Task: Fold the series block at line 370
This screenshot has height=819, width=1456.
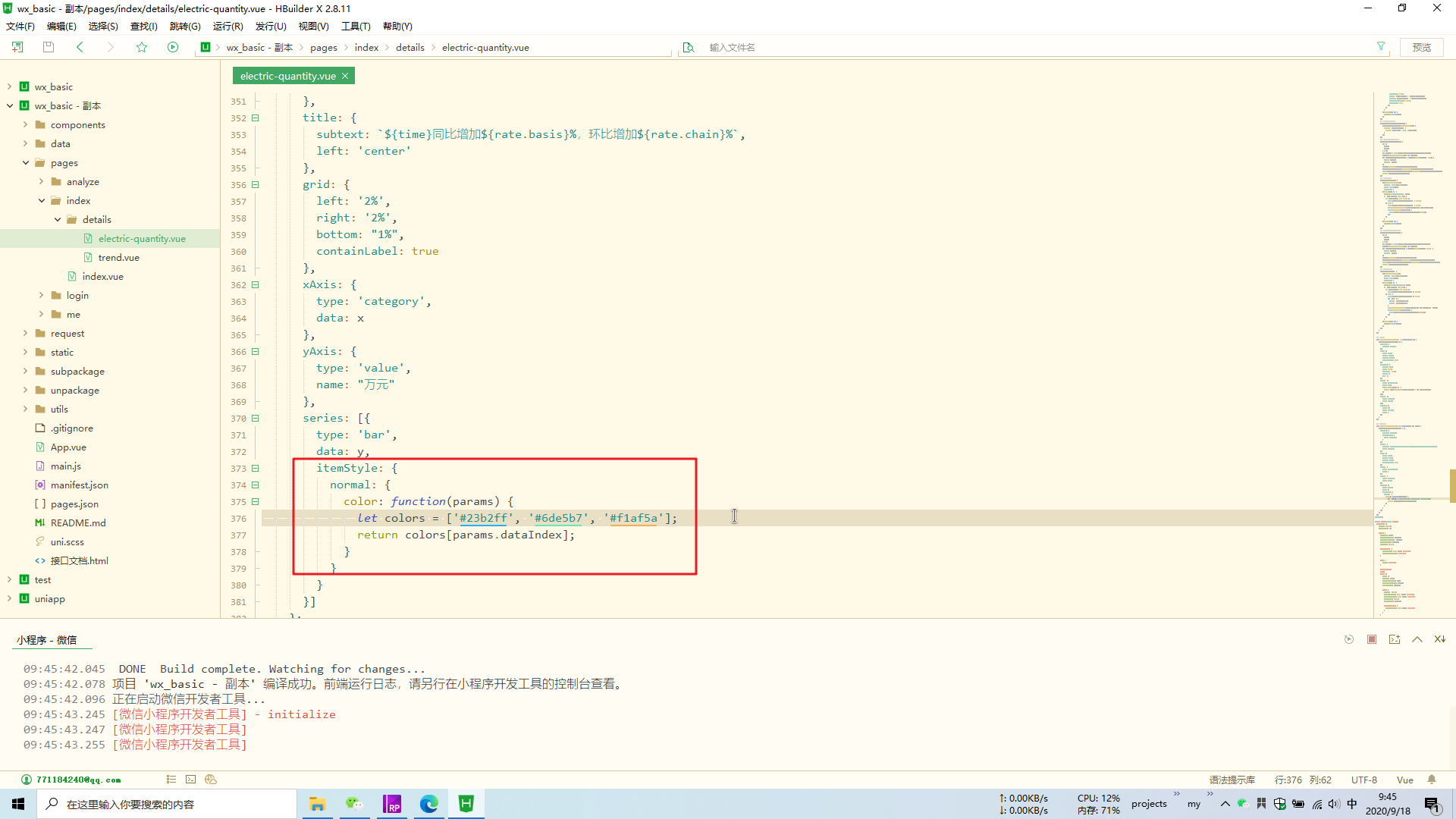Action: pyautogui.click(x=256, y=418)
